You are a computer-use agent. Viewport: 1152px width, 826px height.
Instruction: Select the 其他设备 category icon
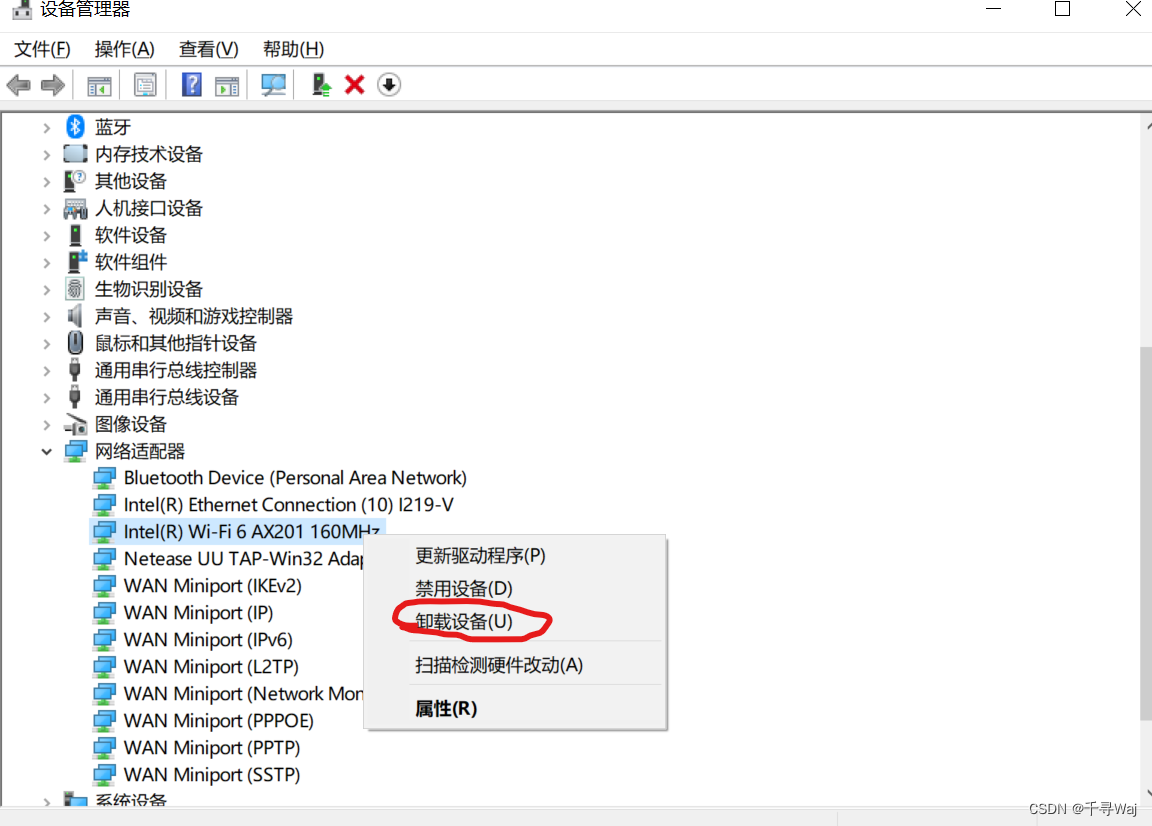(x=75, y=181)
